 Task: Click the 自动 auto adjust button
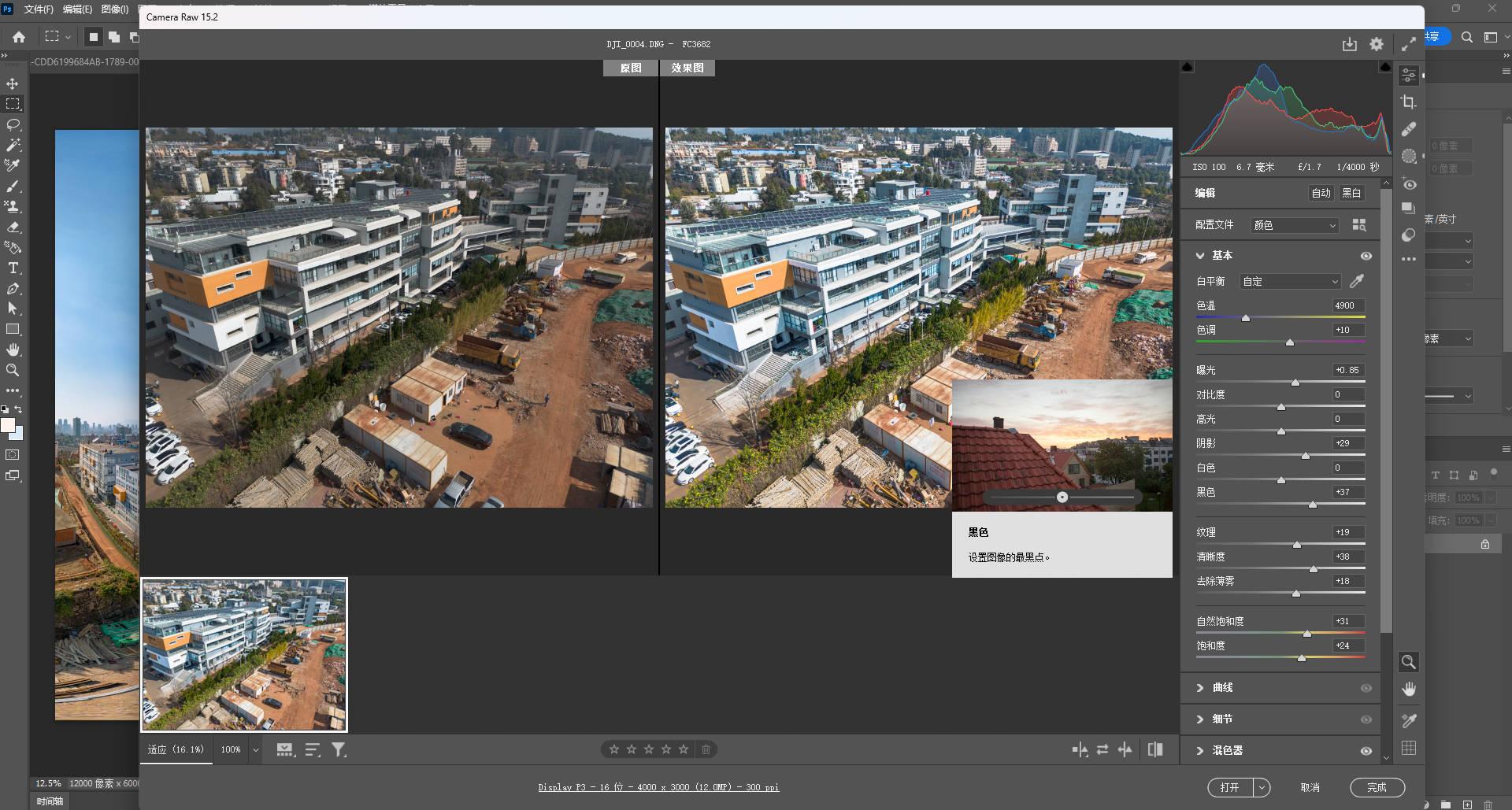1321,193
